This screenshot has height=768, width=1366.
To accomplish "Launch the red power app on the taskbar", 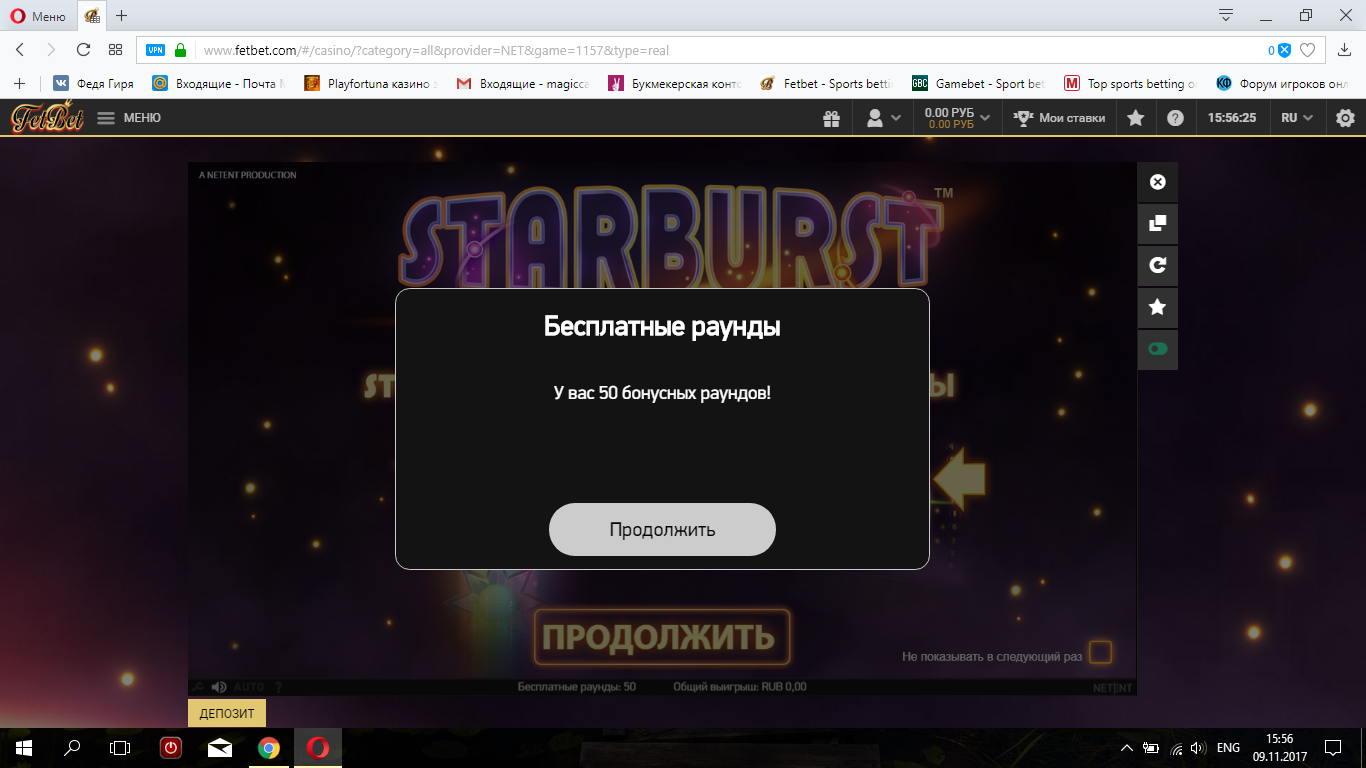I will 170,748.
